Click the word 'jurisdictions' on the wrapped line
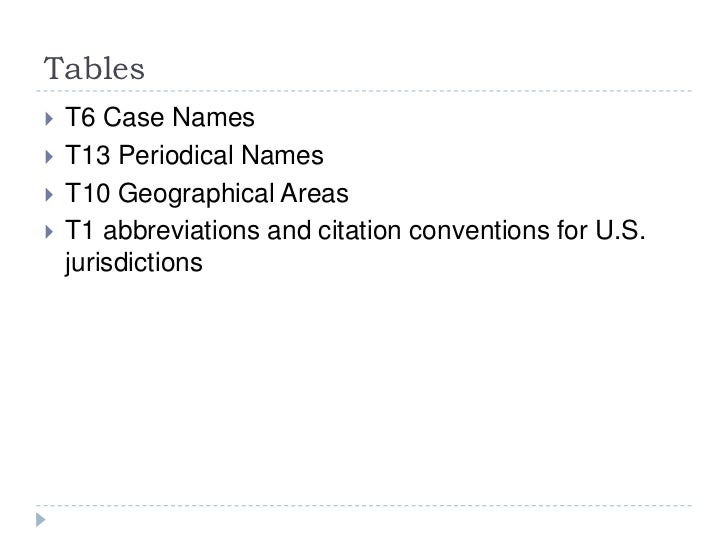 [x=133, y=262]
